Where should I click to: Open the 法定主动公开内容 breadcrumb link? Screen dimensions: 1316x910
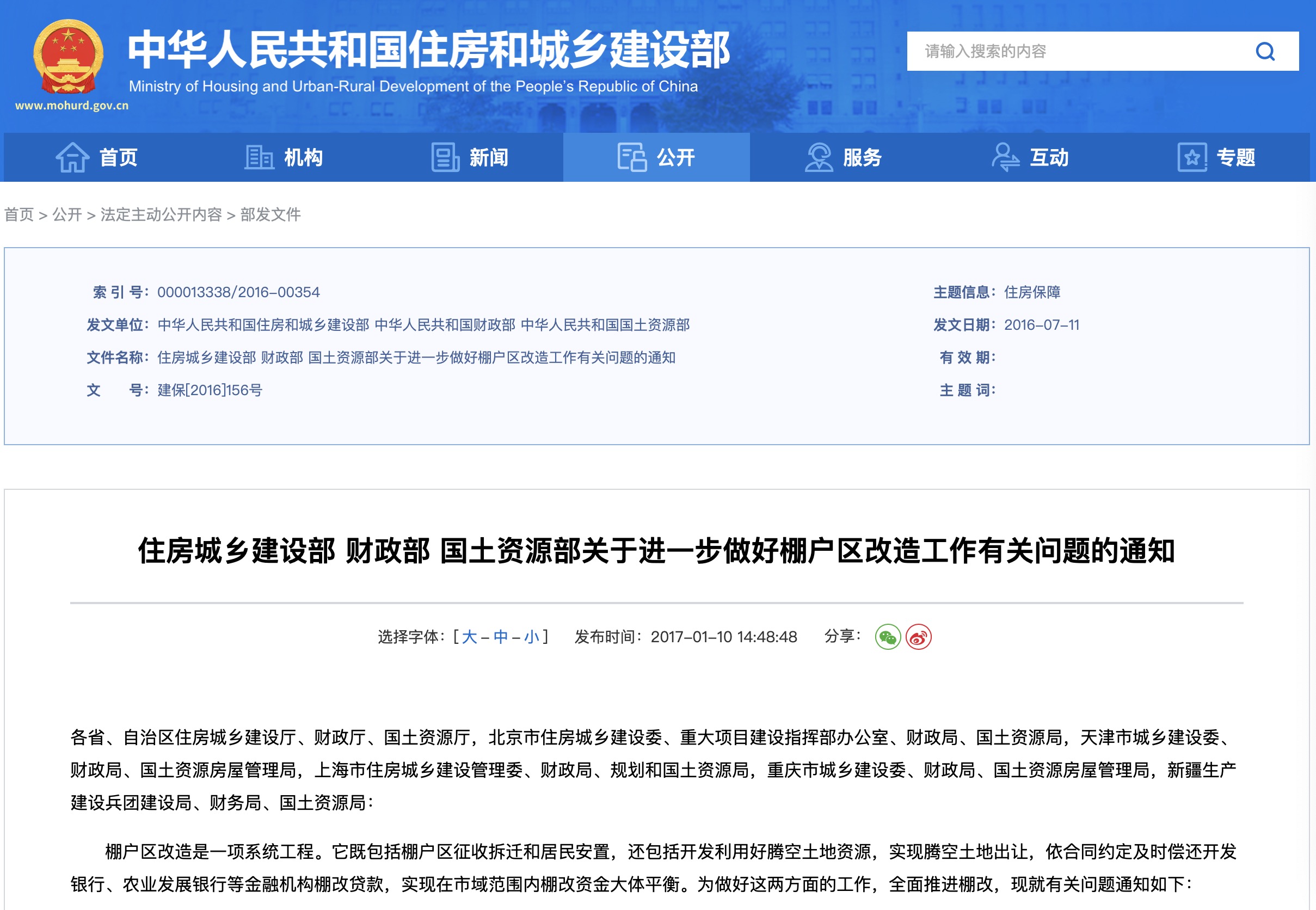point(161,216)
